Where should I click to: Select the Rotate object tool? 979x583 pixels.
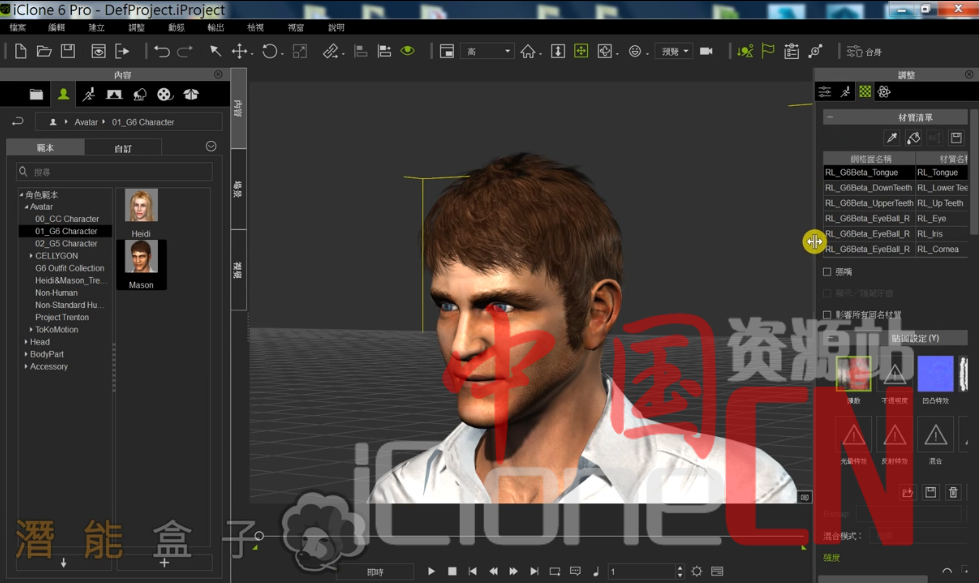270,51
